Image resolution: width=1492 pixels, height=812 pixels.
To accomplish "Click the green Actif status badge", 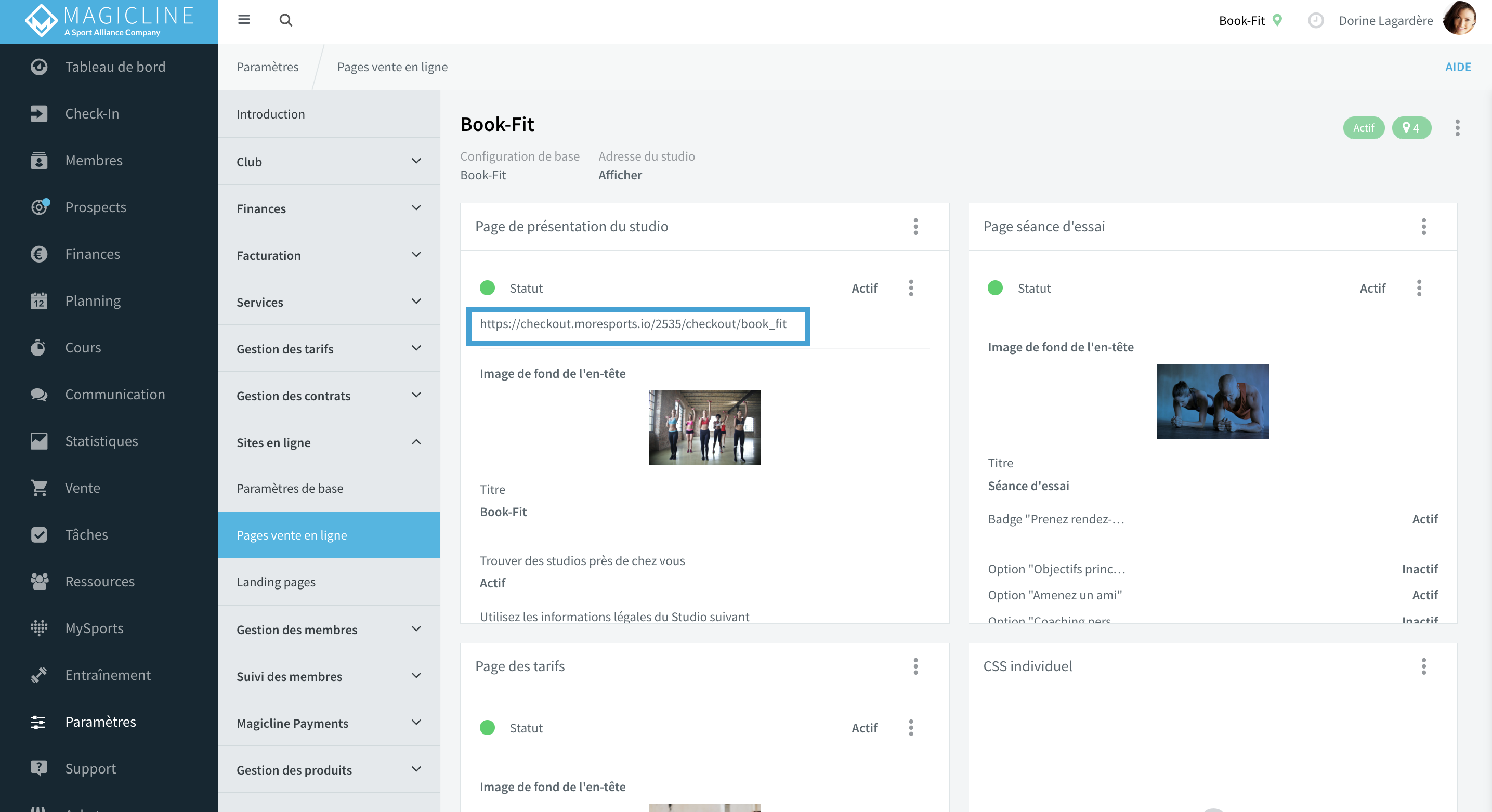I will (1364, 128).
